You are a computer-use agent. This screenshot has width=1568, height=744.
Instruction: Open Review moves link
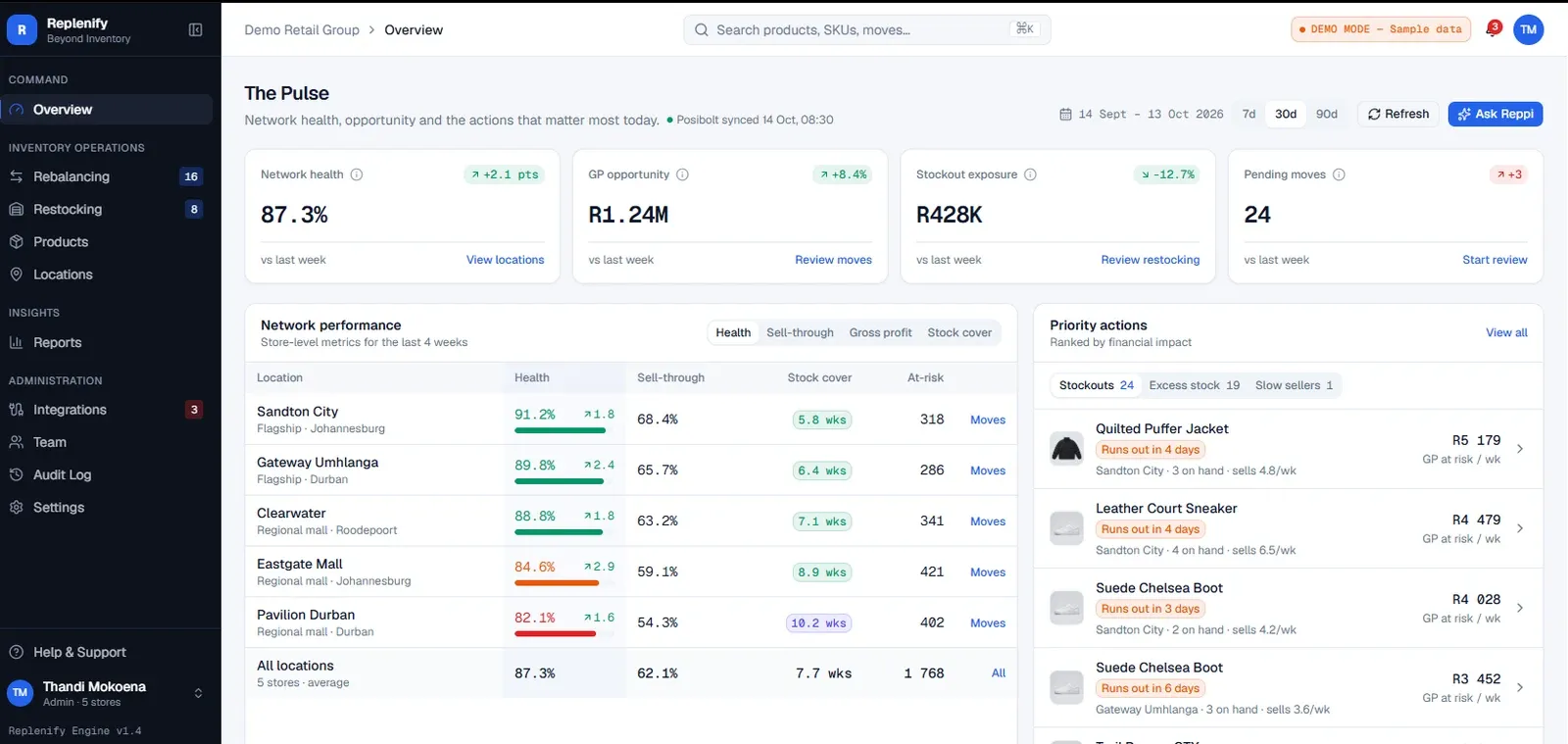pyautogui.click(x=833, y=260)
